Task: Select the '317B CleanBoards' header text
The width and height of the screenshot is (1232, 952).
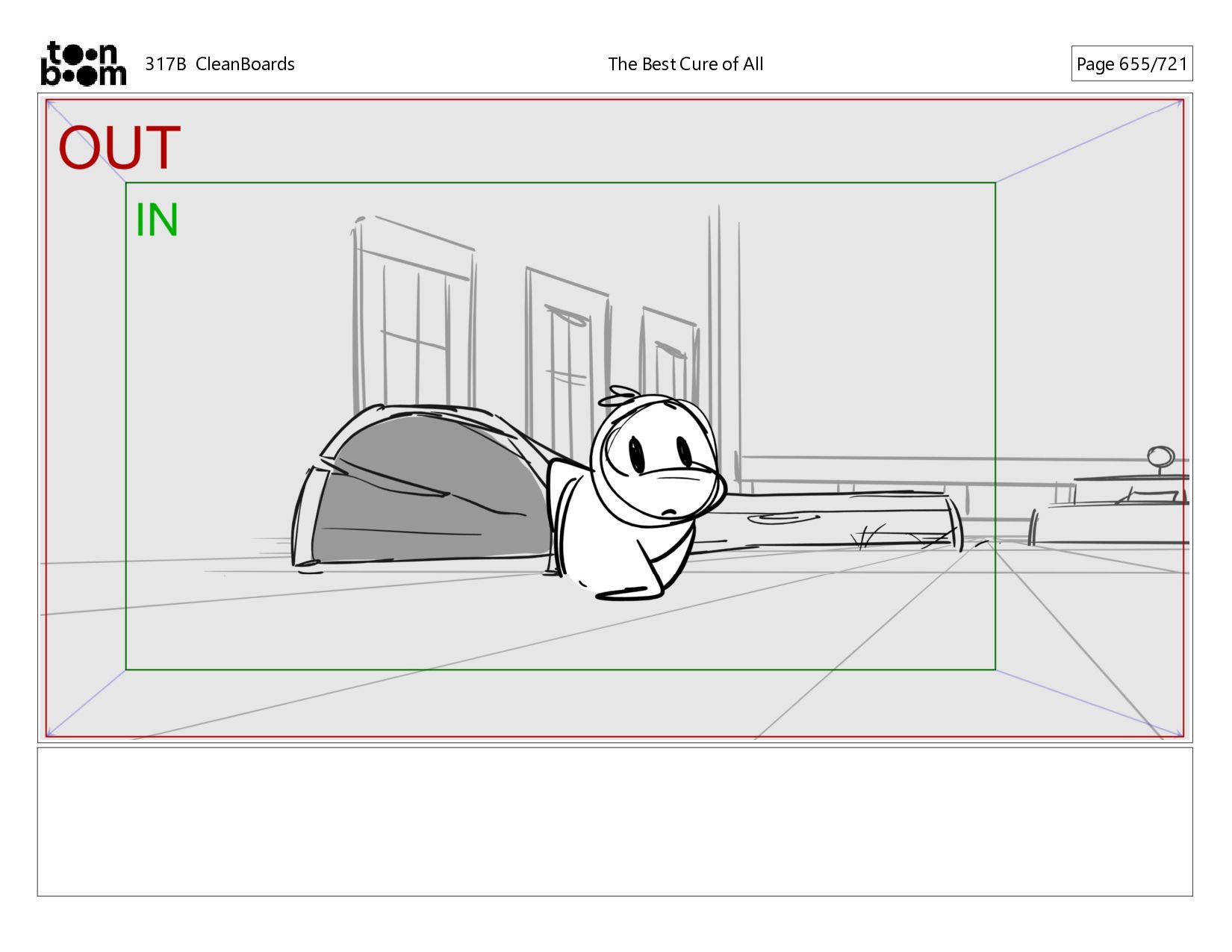Action: click(220, 64)
